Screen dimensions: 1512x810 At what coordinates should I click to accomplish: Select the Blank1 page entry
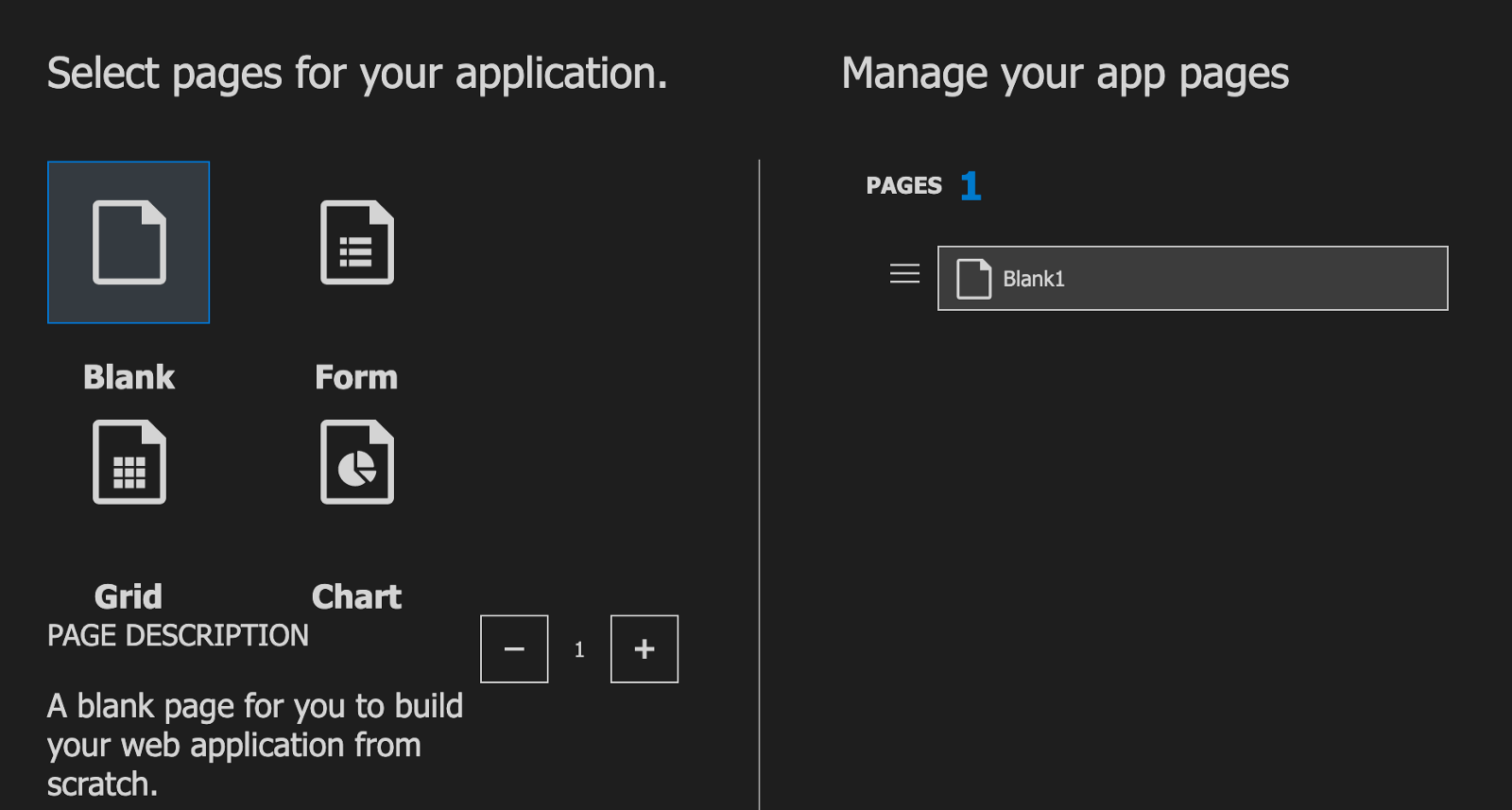(1193, 278)
